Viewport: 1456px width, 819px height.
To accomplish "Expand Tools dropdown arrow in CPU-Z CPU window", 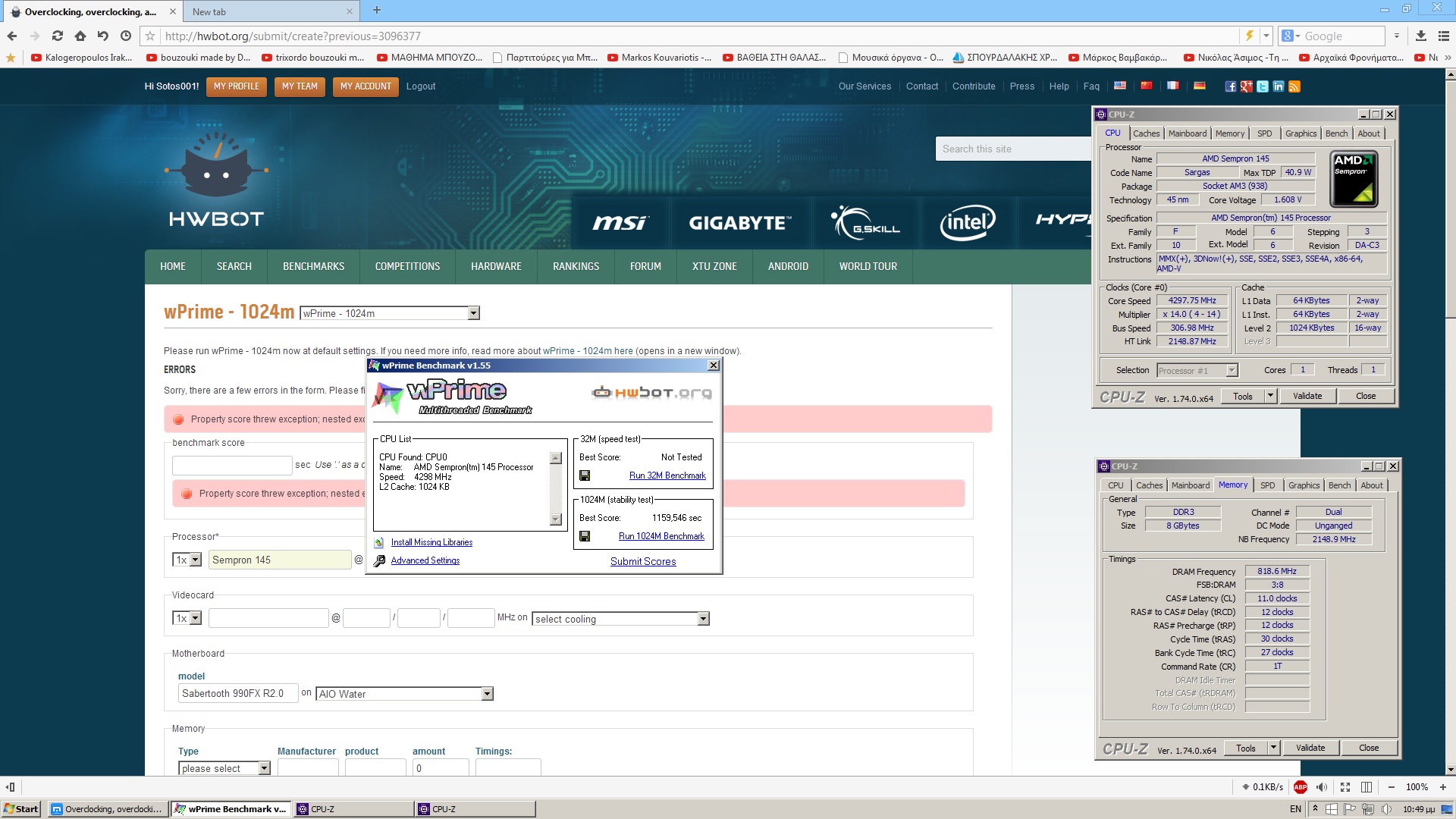I will [x=1270, y=396].
